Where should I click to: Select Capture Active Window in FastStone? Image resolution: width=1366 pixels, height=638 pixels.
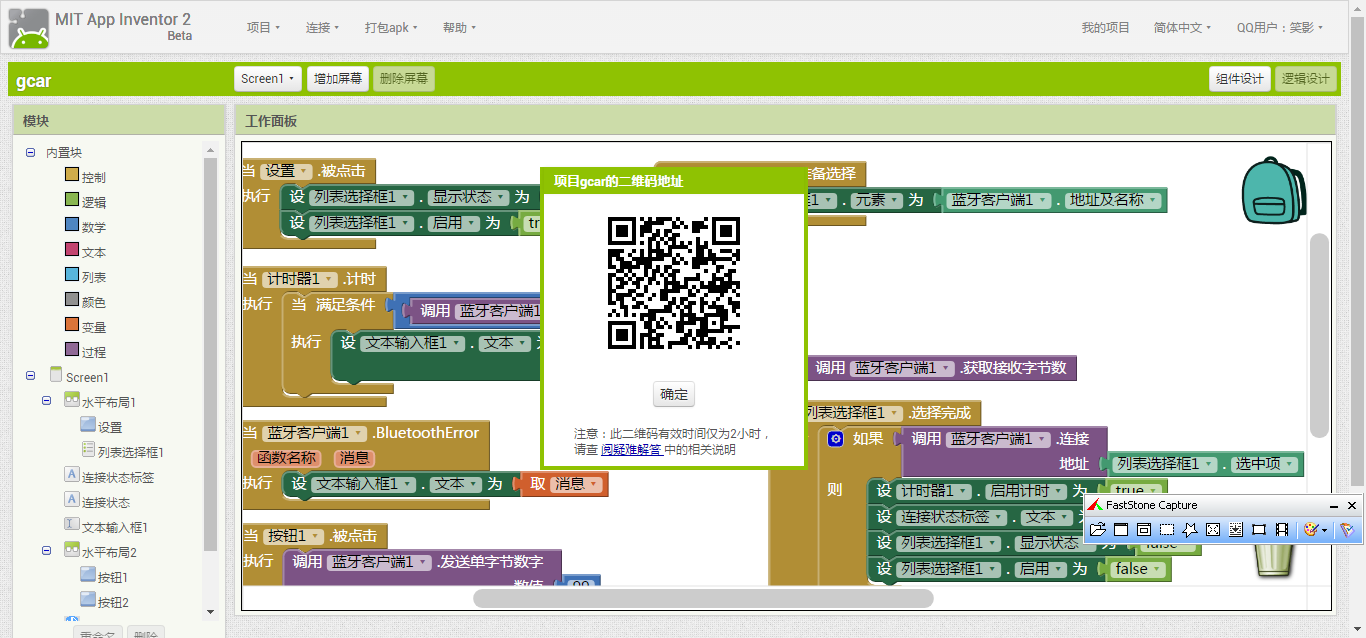point(1121,530)
